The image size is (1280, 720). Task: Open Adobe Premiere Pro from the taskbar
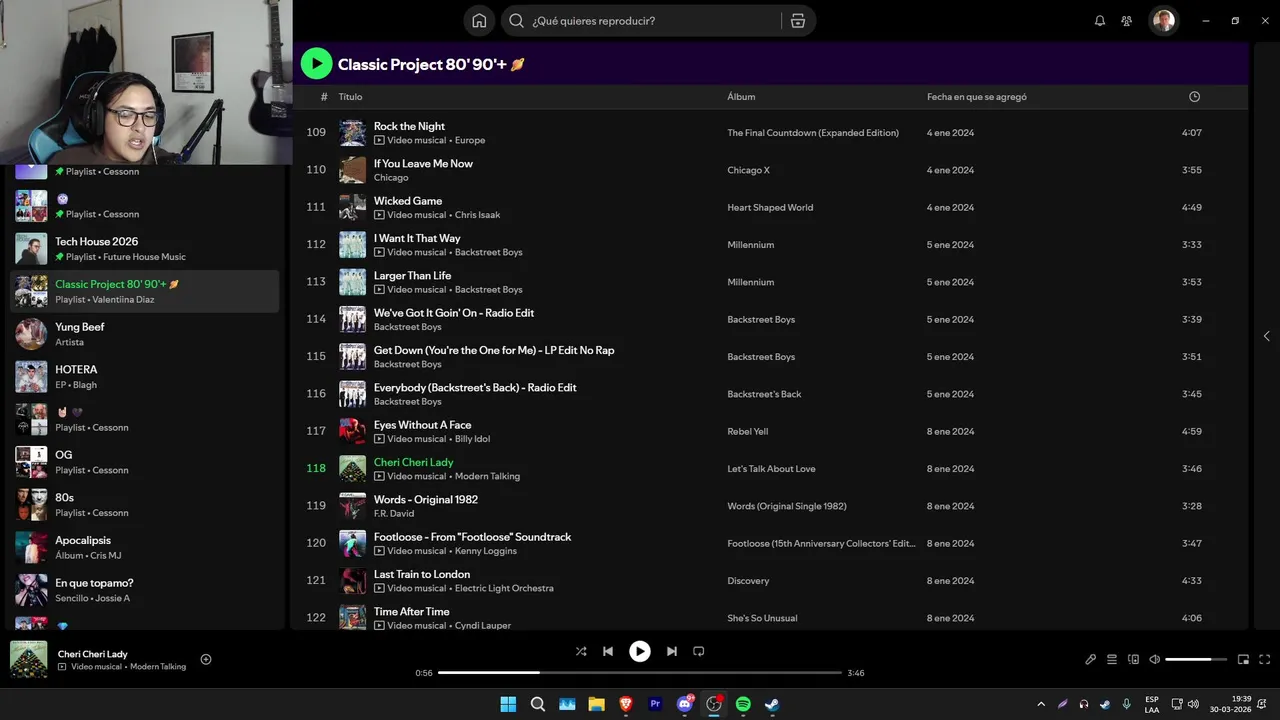[656, 704]
